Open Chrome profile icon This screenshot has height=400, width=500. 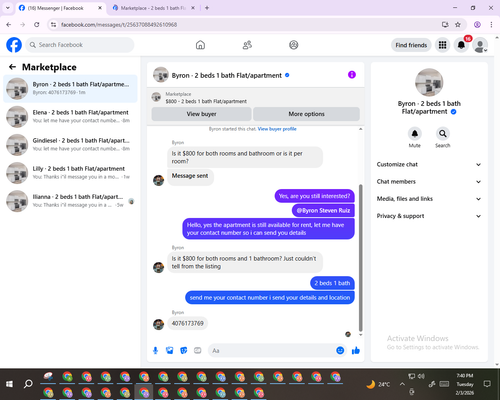pos(477,25)
